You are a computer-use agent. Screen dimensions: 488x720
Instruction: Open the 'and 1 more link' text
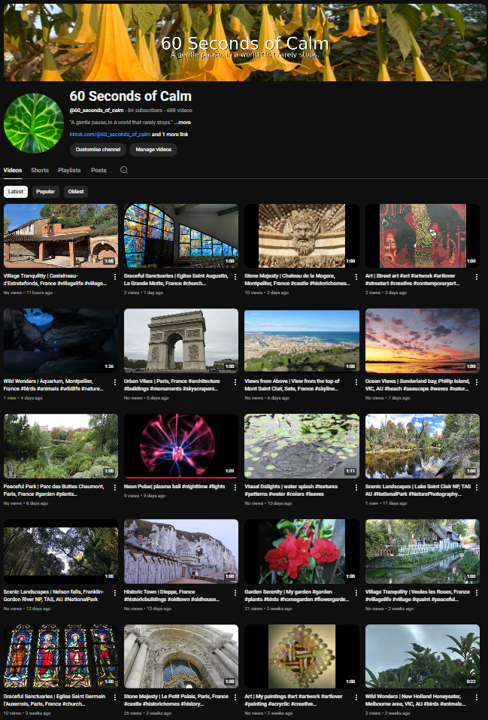(x=170, y=135)
